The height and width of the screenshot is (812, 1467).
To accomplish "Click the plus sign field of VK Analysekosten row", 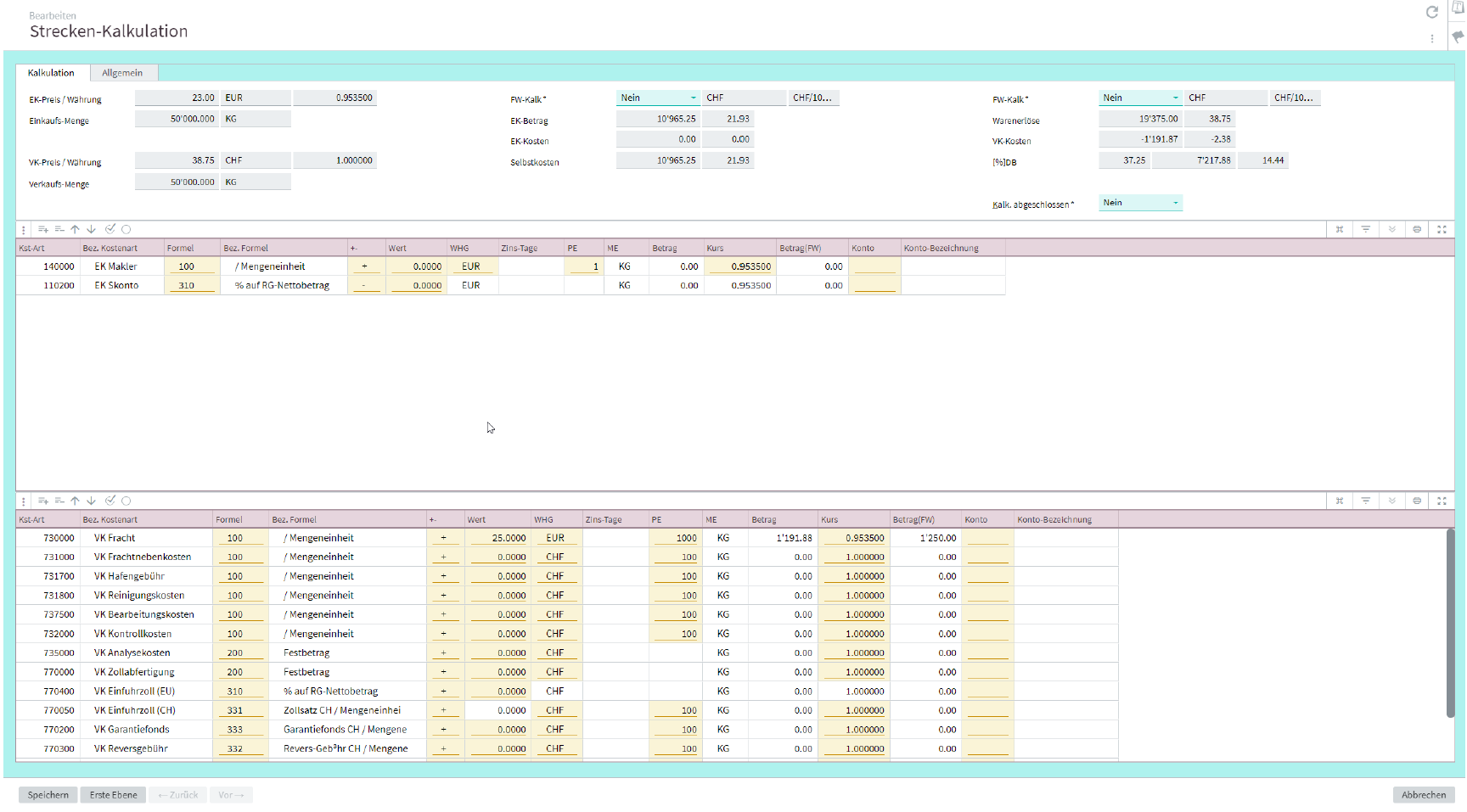I will [444, 652].
